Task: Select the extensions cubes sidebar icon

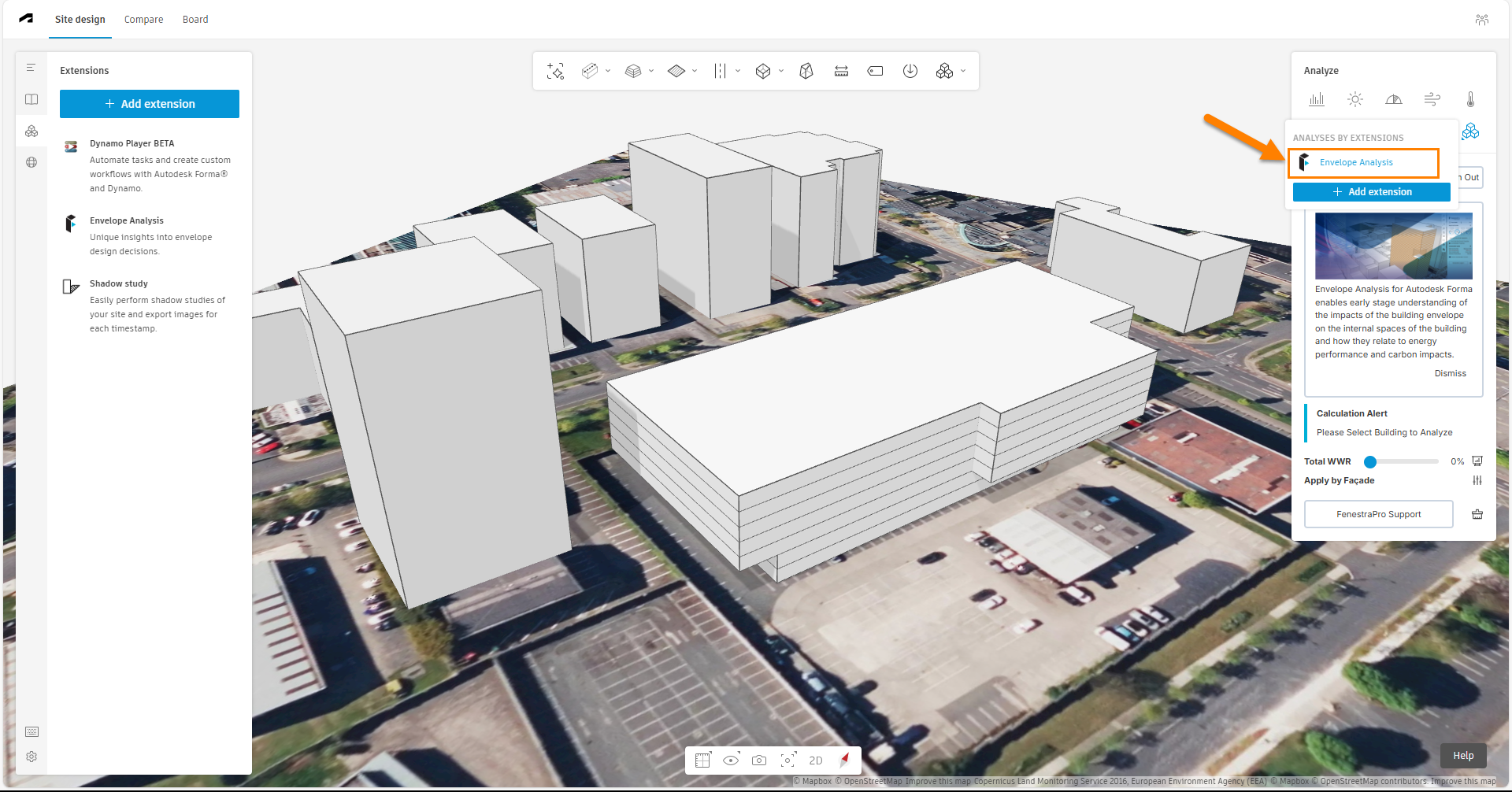Action: coord(31,131)
